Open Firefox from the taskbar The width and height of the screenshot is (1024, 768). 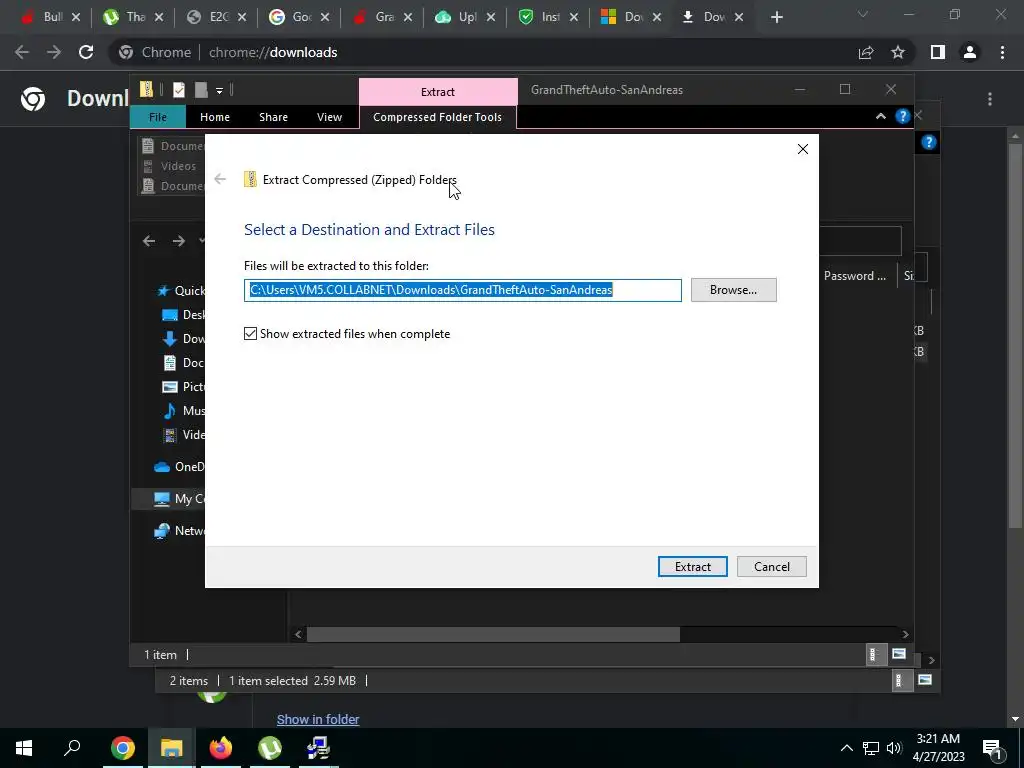coord(220,748)
